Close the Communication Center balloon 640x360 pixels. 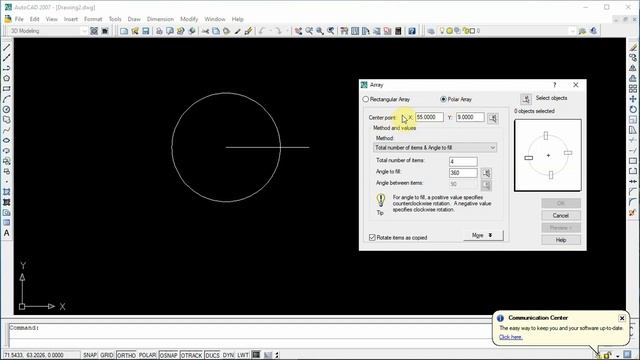622,318
